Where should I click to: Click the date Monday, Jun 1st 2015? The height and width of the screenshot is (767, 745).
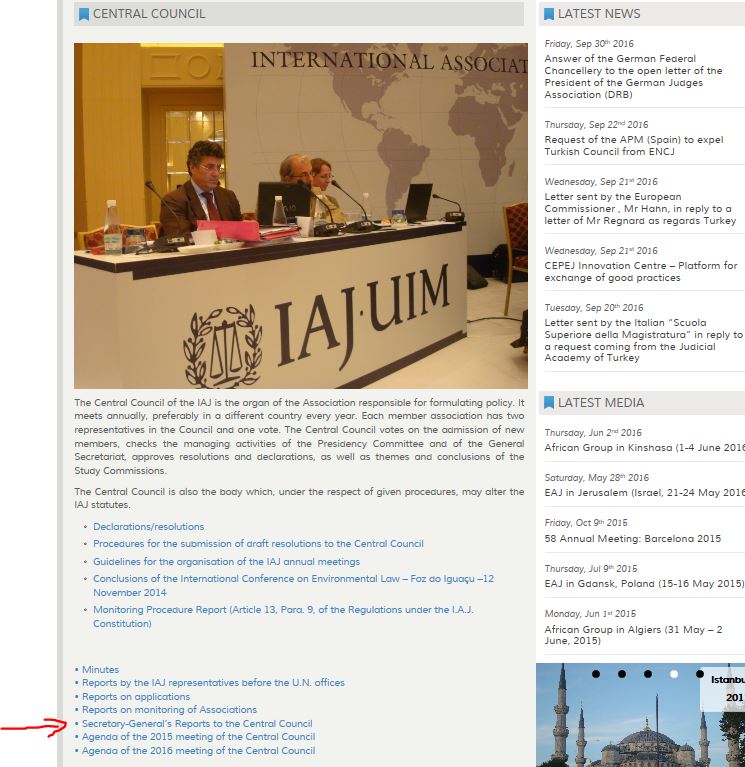point(590,614)
